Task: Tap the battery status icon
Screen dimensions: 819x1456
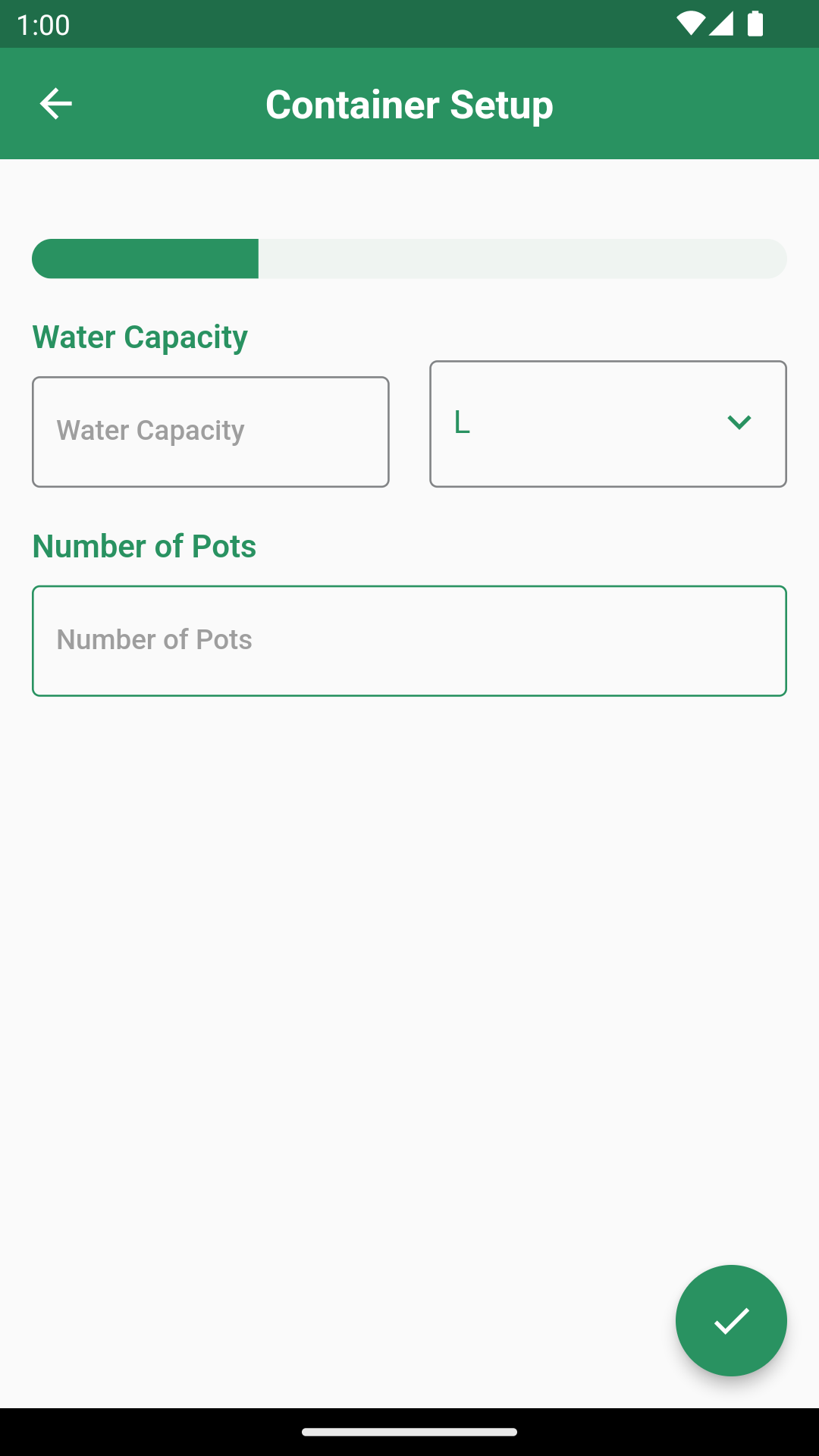Action: point(755,24)
